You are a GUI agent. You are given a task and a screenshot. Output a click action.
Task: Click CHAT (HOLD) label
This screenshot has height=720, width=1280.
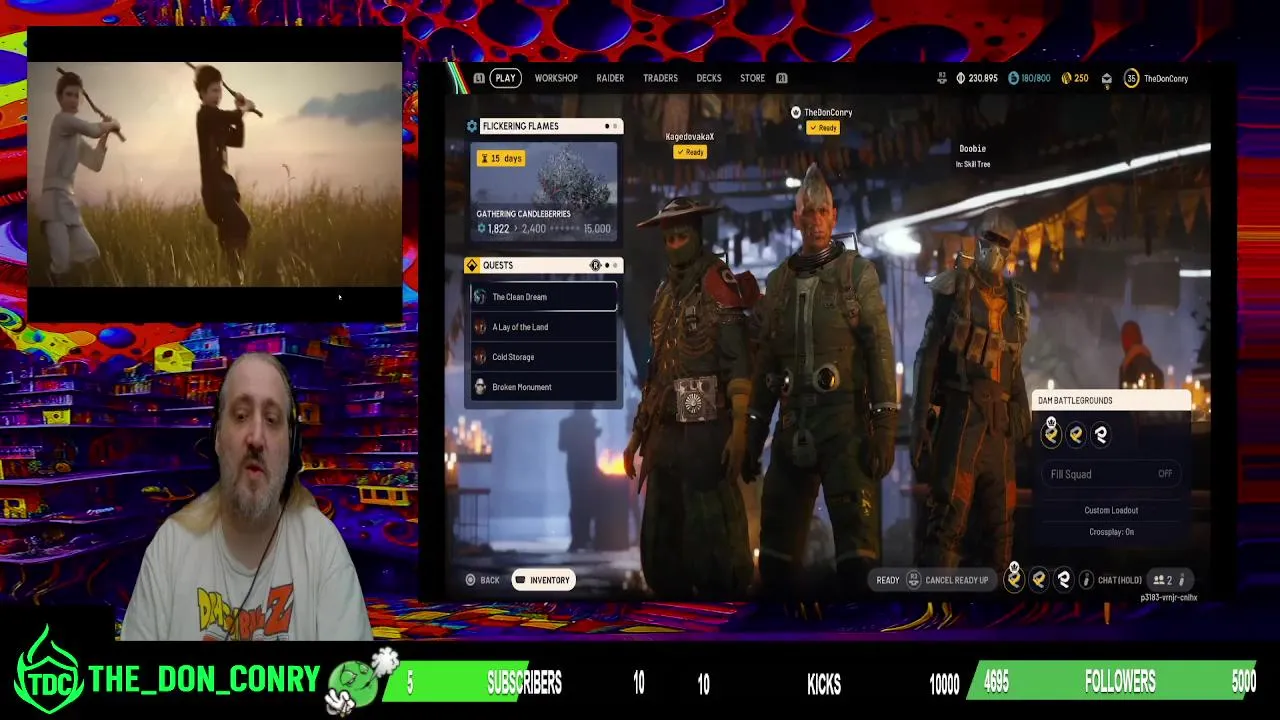pos(1119,580)
